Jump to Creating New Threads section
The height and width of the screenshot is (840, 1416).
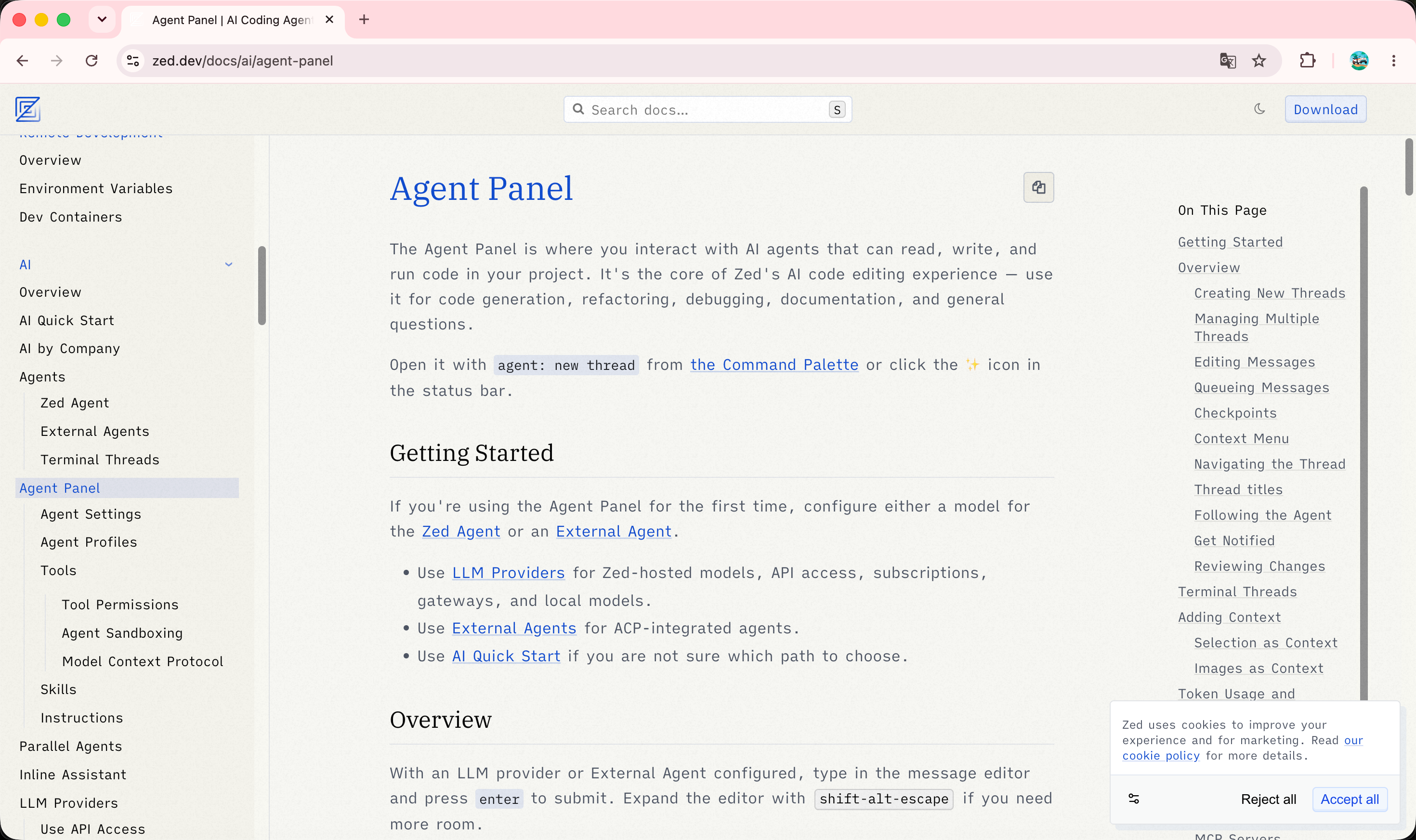(1270, 293)
